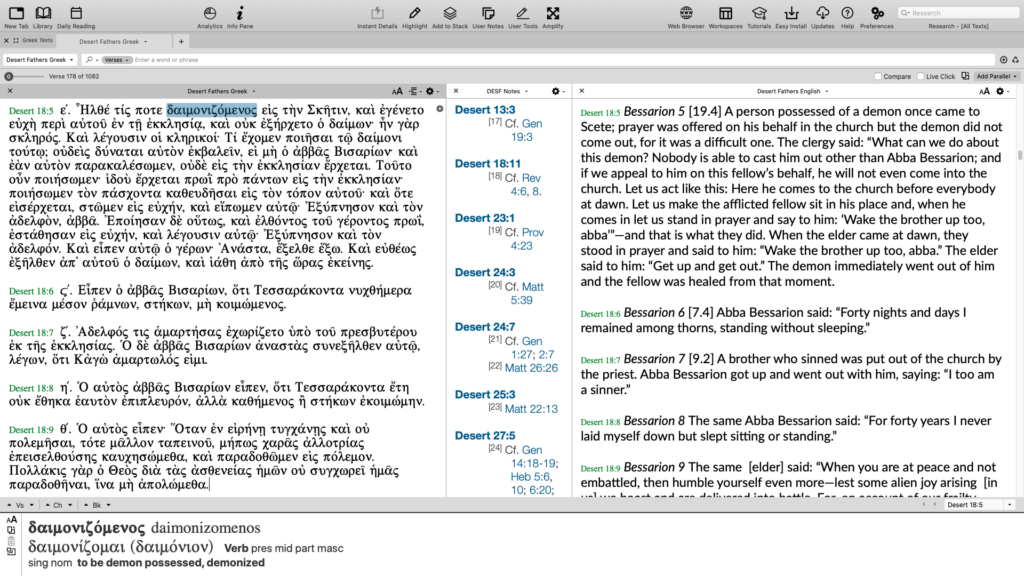Click the Bk navigation stepper
The height and width of the screenshot is (576, 1024).
pos(97,505)
